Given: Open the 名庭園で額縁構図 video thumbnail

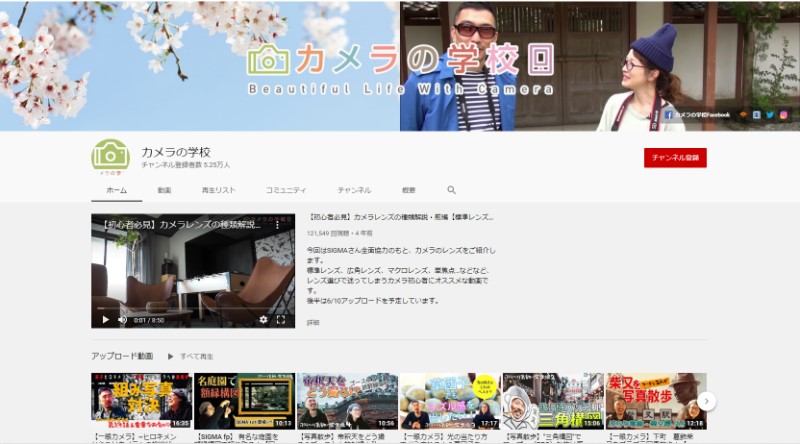Looking at the screenshot, I should click(x=244, y=401).
